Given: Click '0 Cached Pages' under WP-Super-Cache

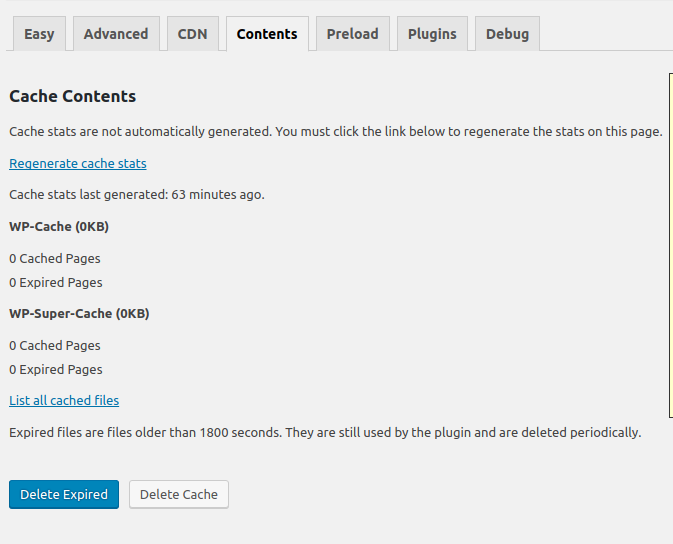Looking at the screenshot, I should (55, 345).
